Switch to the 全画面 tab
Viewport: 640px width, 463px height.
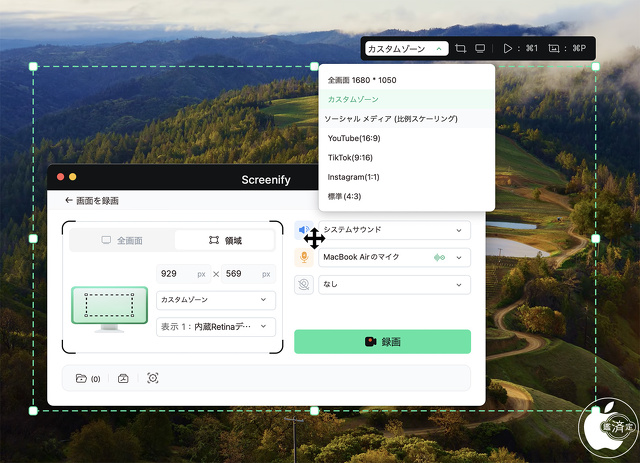pos(122,240)
